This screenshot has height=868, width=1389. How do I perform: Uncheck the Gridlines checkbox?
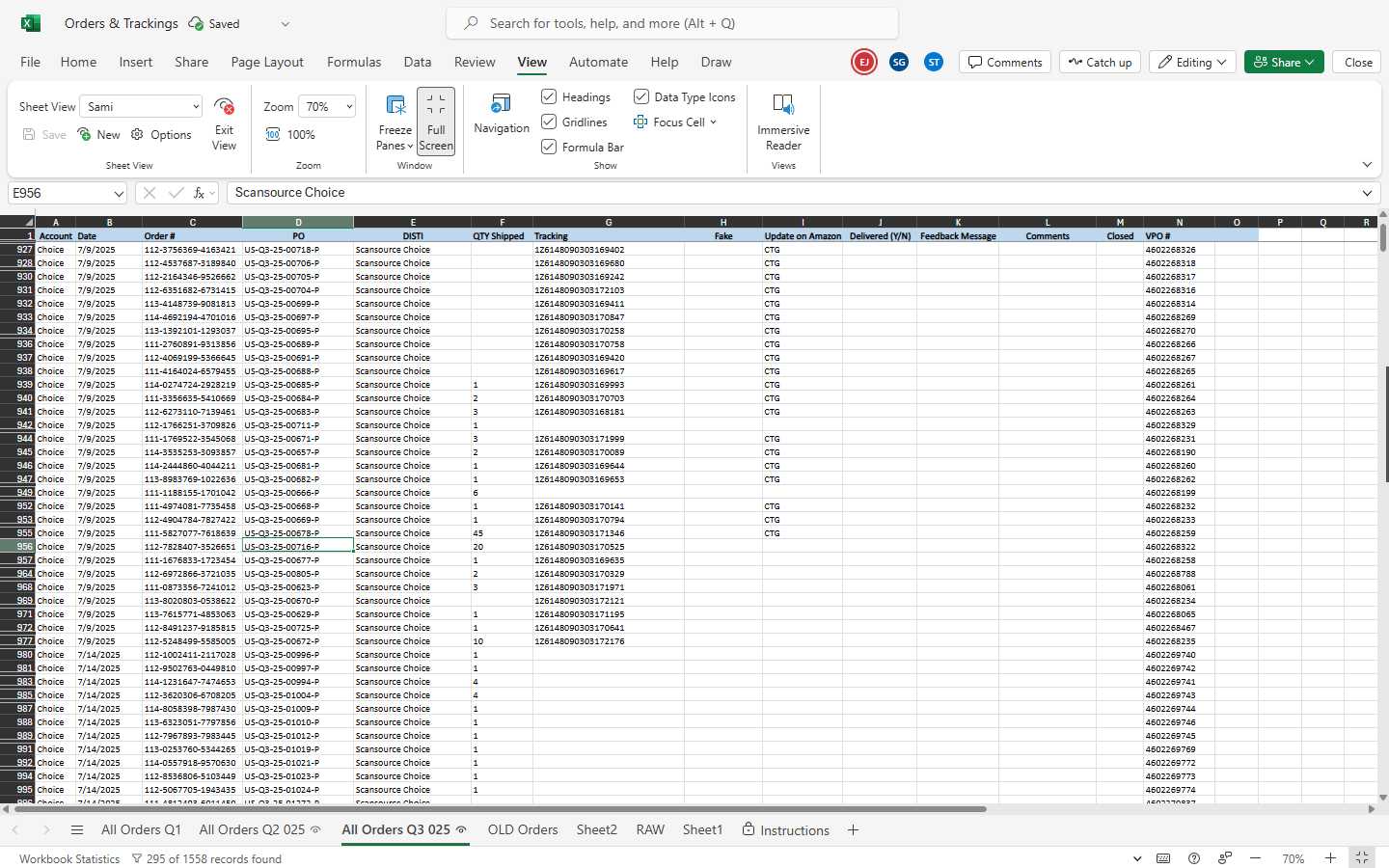pos(549,122)
